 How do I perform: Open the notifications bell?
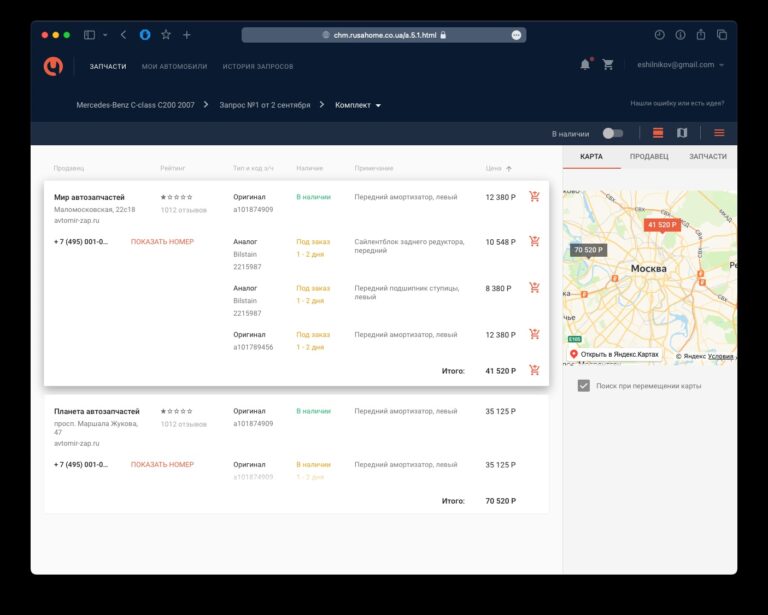tap(585, 64)
